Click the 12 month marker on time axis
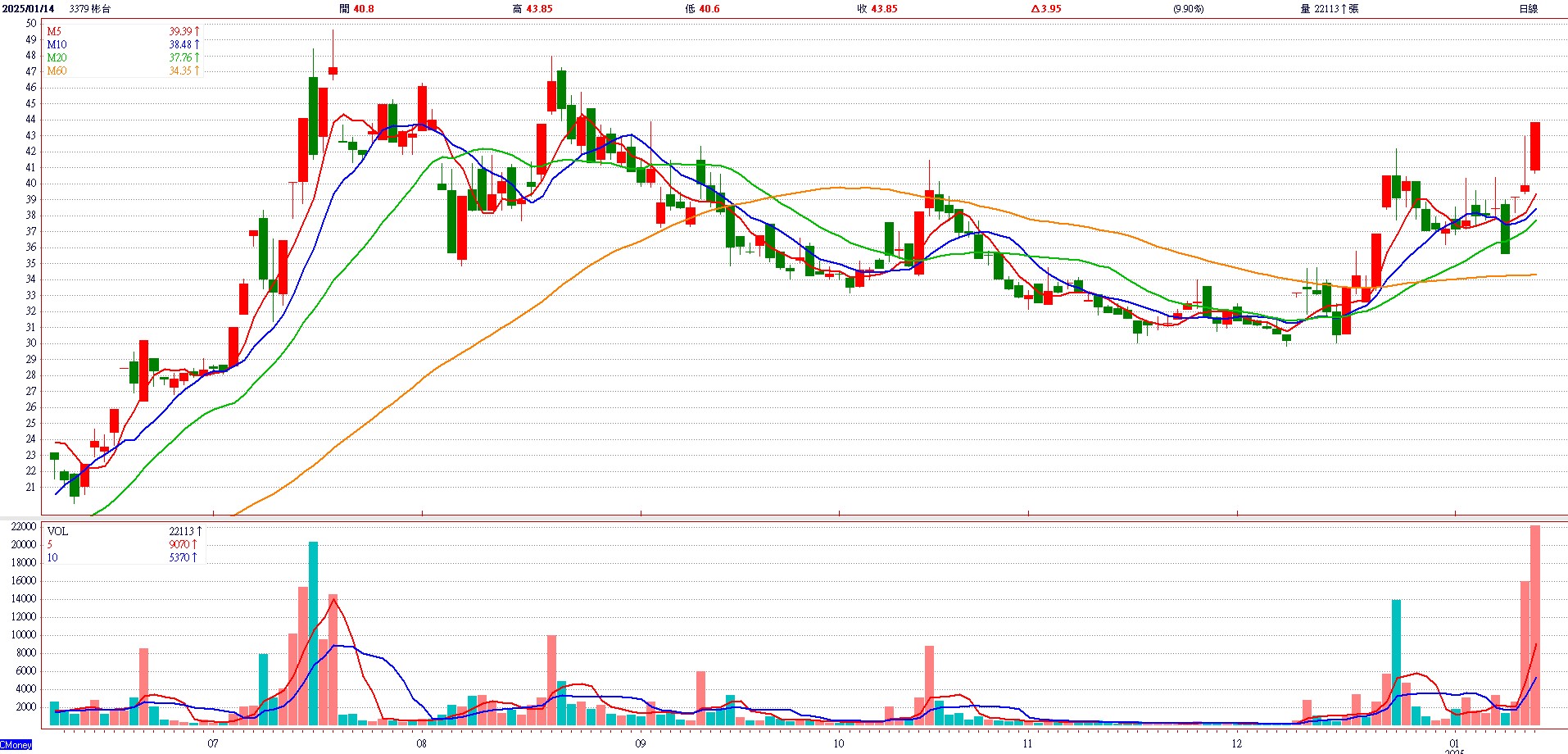This screenshot has height=754, width=1568. pos(1236,743)
